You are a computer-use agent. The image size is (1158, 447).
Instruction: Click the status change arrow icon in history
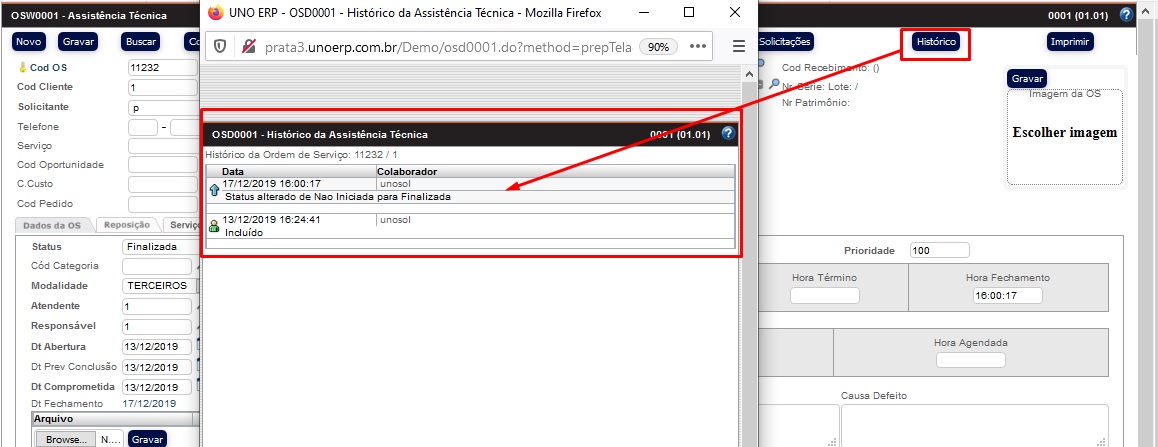tap(214, 189)
